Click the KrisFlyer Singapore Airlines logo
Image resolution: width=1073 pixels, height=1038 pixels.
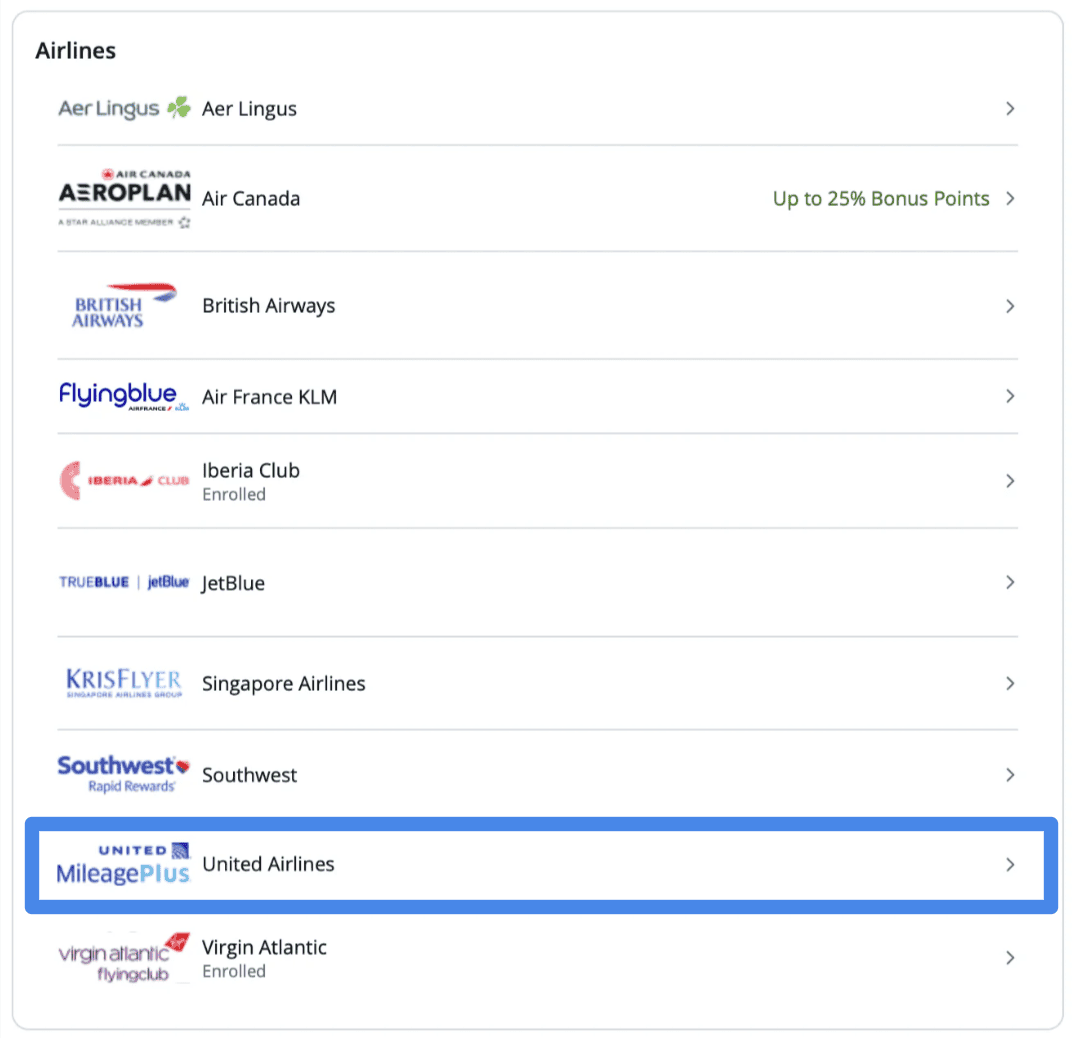122,683
